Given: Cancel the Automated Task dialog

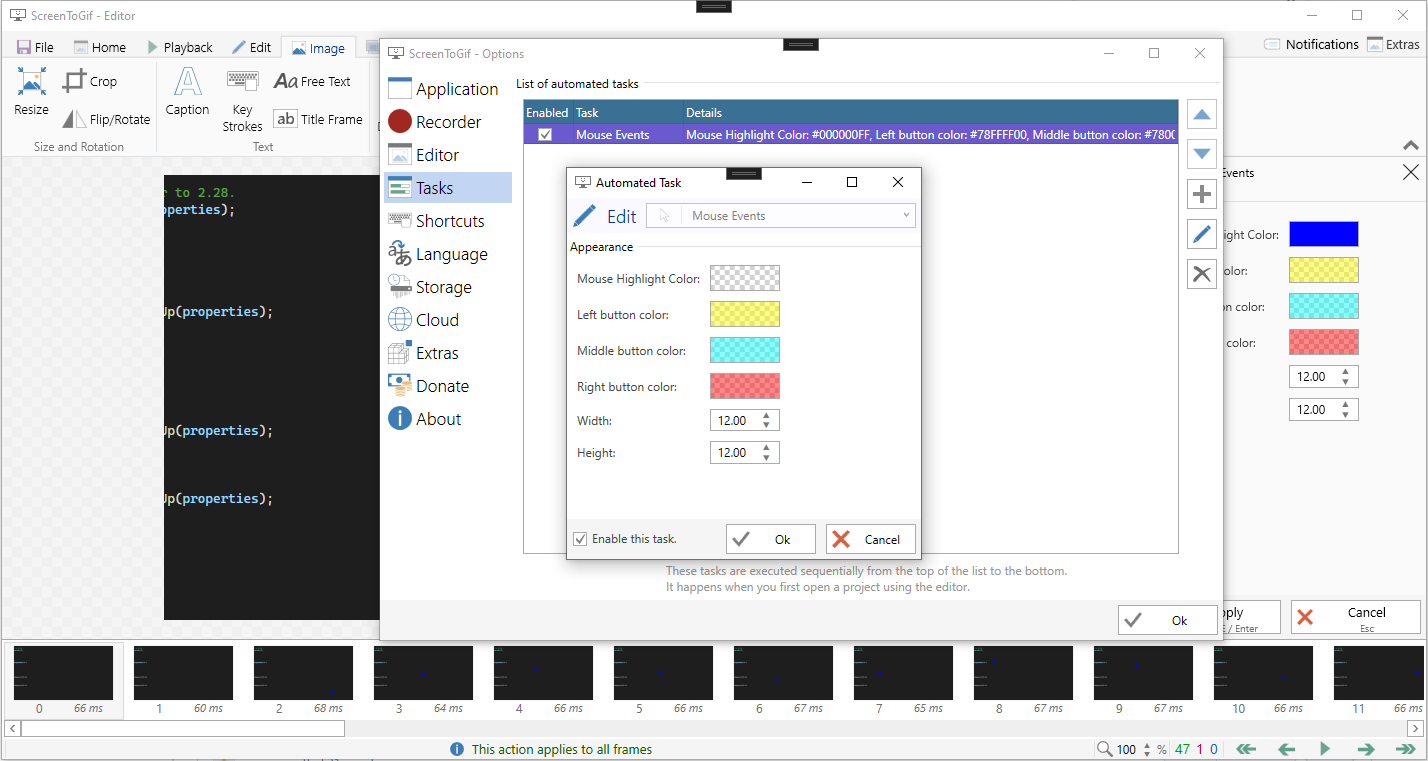Looking at the screenshot, I should pyautogui.click(x=870, y=539).
